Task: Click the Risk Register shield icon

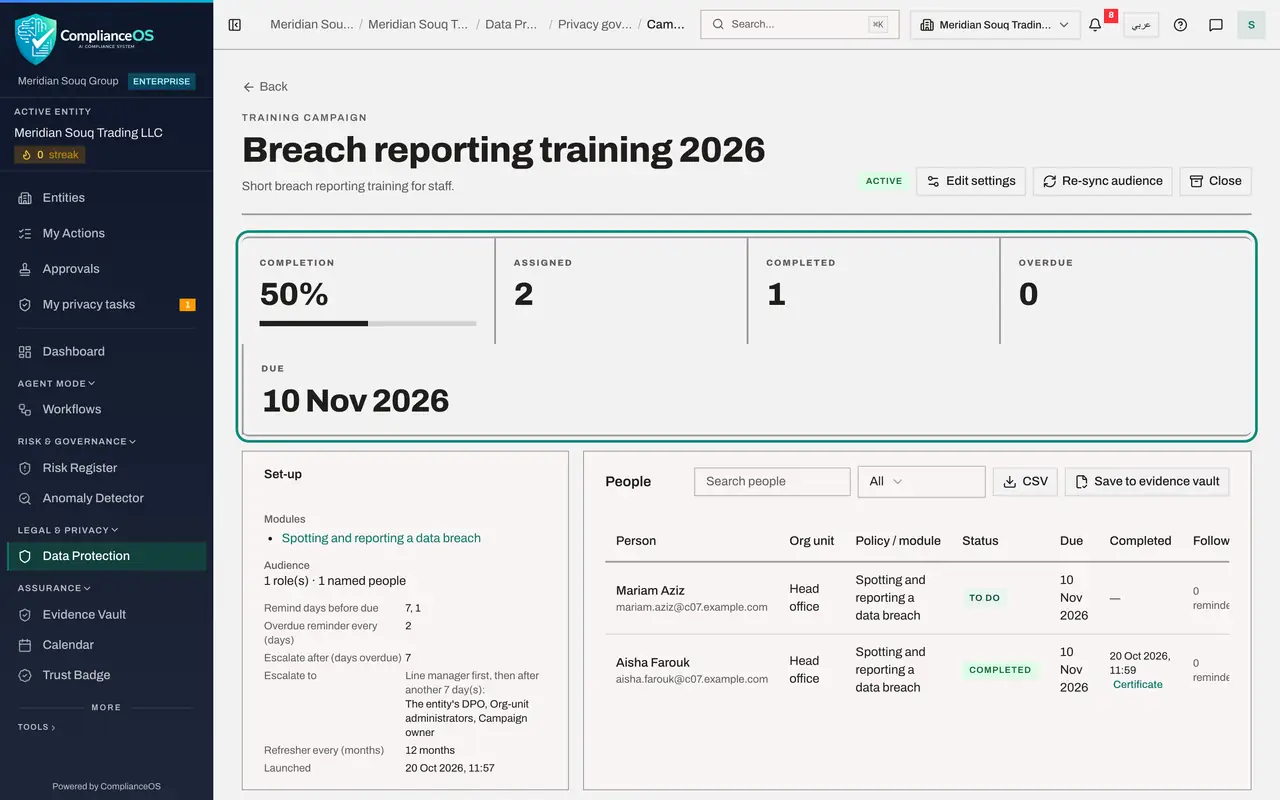Action: (25, 468)
